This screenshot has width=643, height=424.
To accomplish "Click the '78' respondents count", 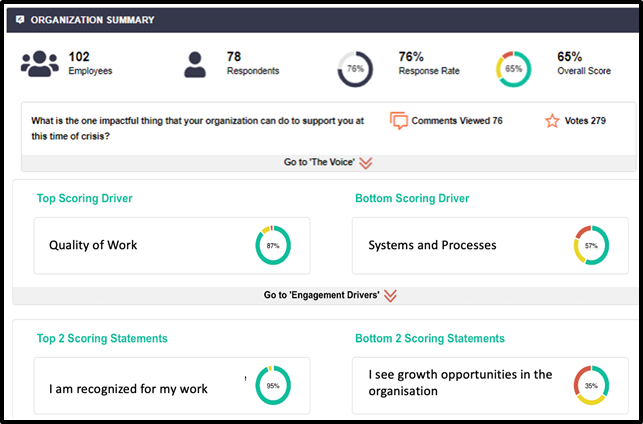I will tap(234, 57).
